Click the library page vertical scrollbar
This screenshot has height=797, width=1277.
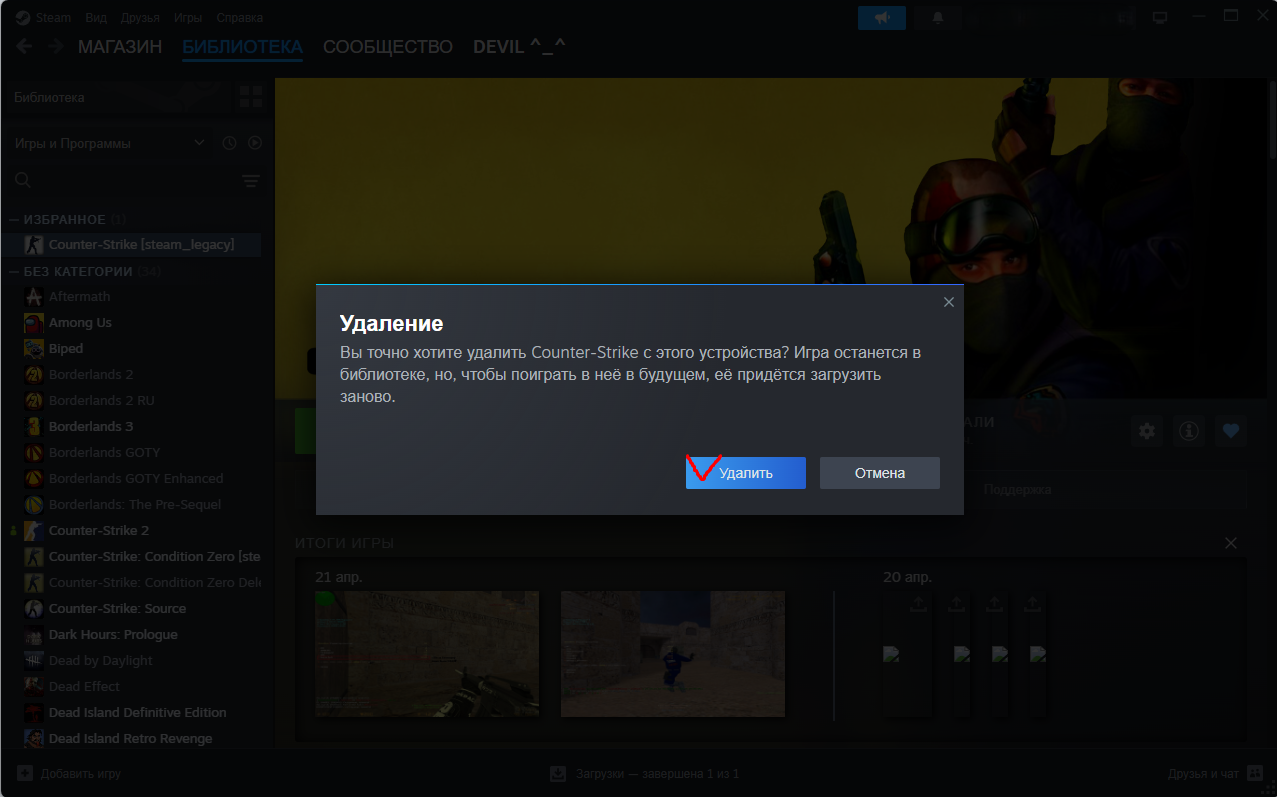tap(1271, 120)
